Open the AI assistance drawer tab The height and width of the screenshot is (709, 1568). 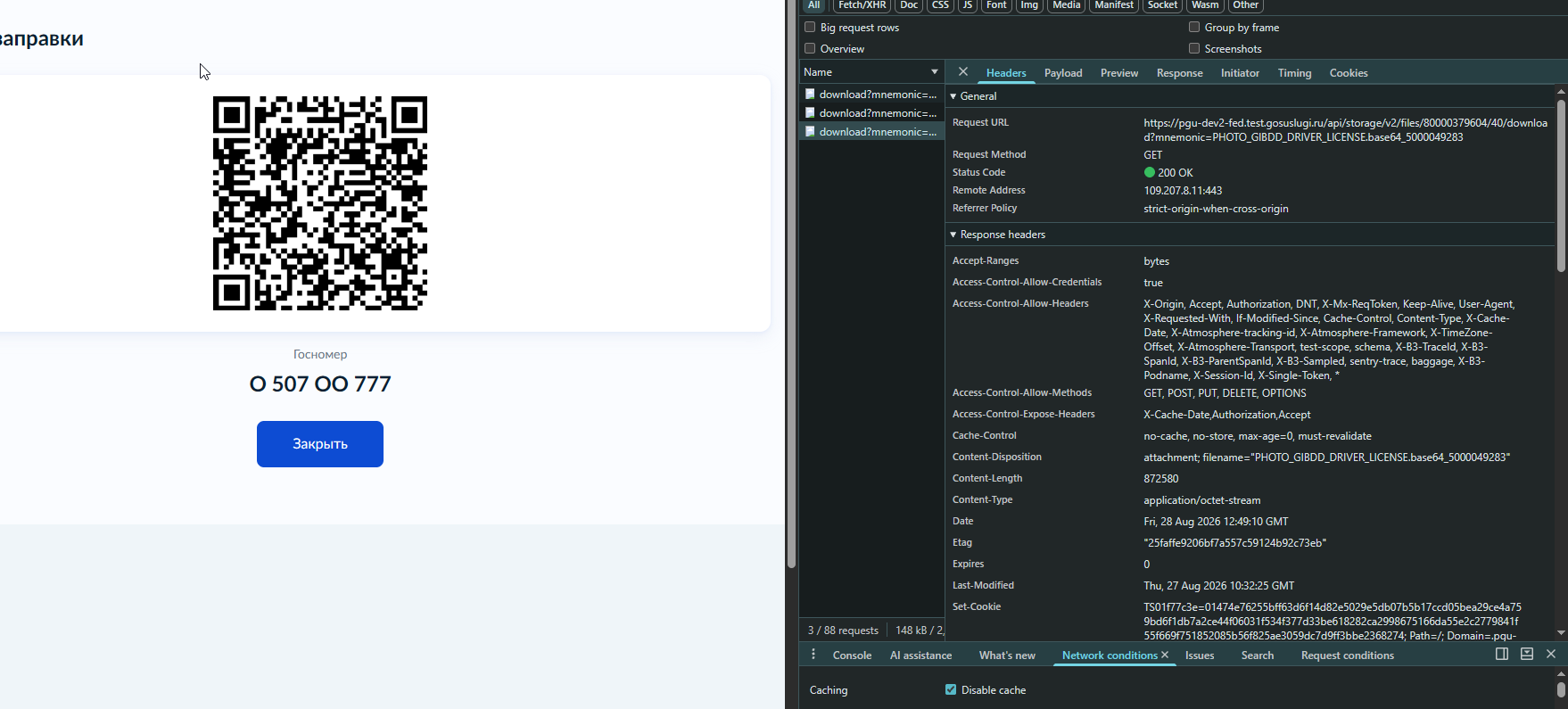point(920,655)
